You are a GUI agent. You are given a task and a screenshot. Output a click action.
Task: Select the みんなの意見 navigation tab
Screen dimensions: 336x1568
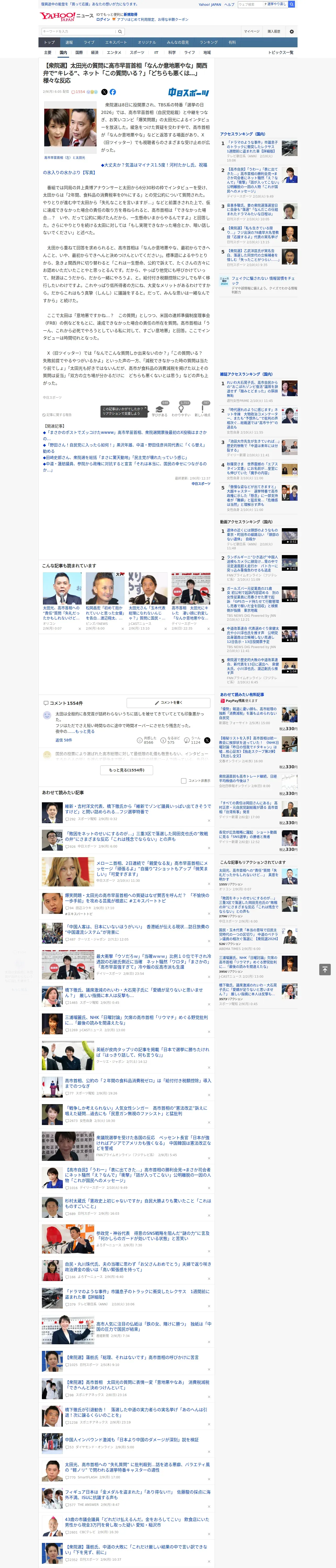(178, 42)
